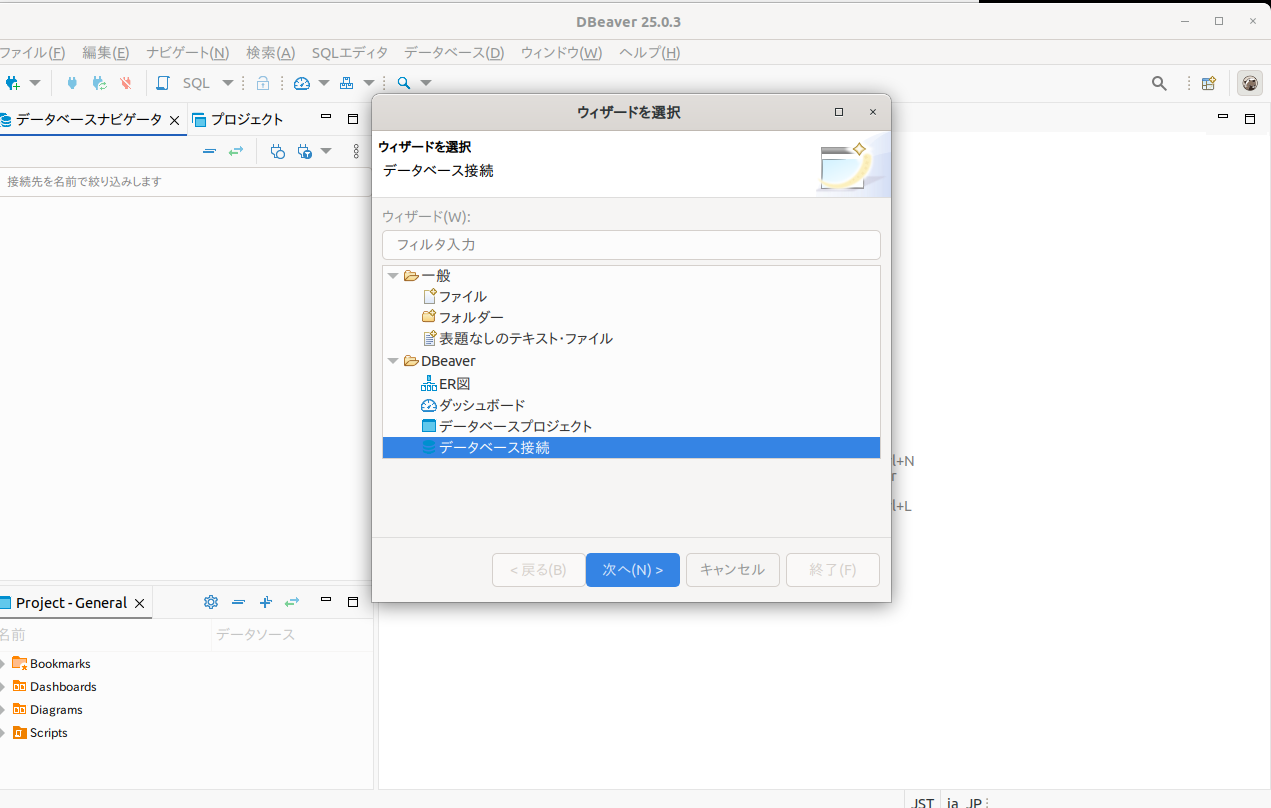Open the dropdown arrow beside new connection icon
The image size is (1271, 808).
(x=35, y=83)
